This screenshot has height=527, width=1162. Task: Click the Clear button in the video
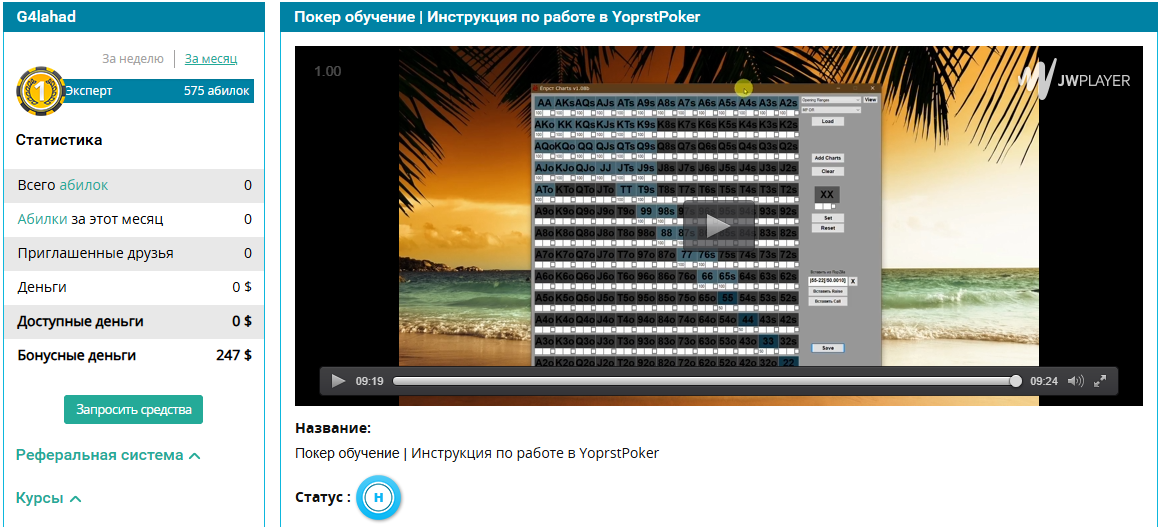click(828, 171)
